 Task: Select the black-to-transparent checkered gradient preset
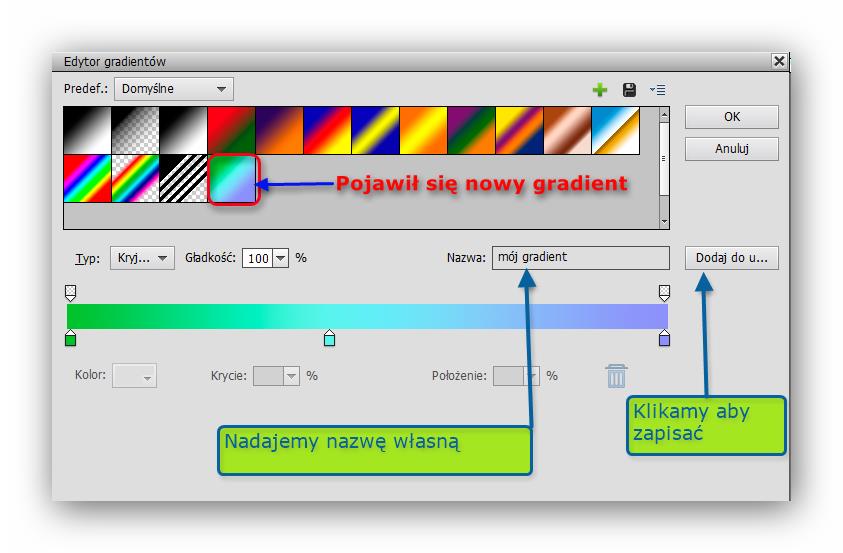tap(135, 131)
